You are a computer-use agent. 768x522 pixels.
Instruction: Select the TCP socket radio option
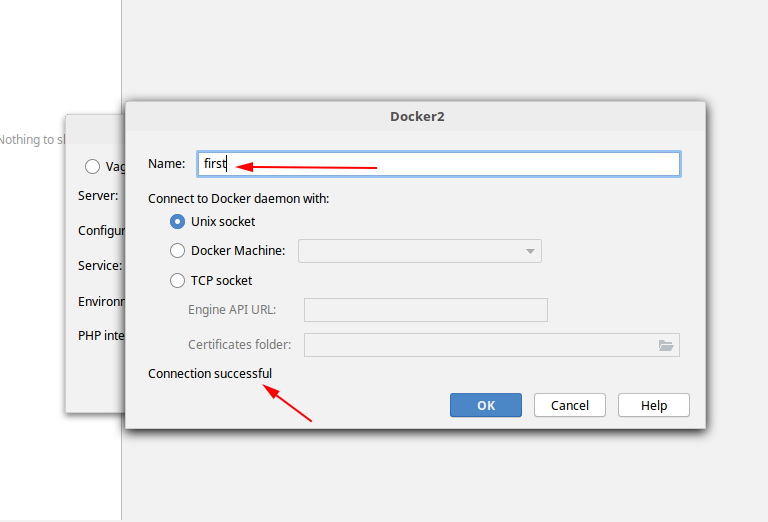point(177,281)
